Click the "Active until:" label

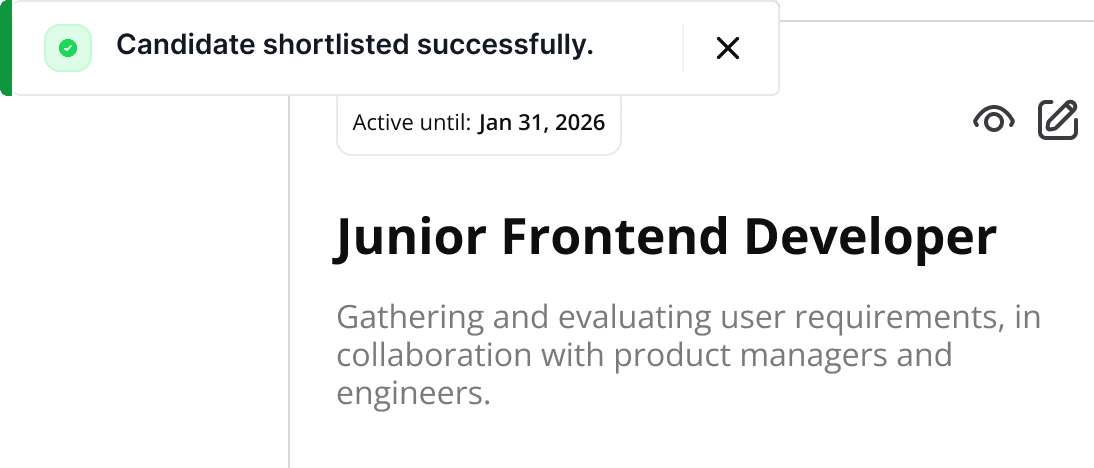coord(412,123)
